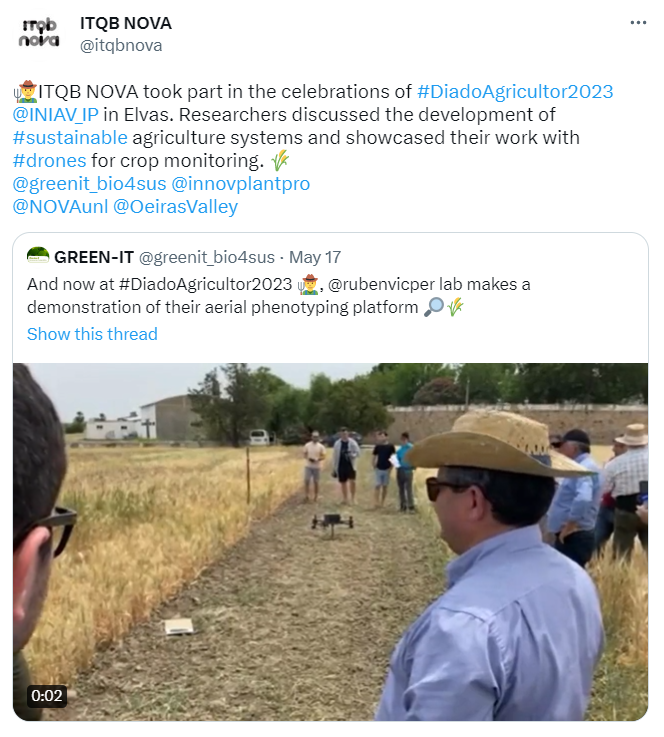Open the @itqbnova handle link
Image resolution: width=664 pixels, height=737 pixels.
[x=120, y=45]
